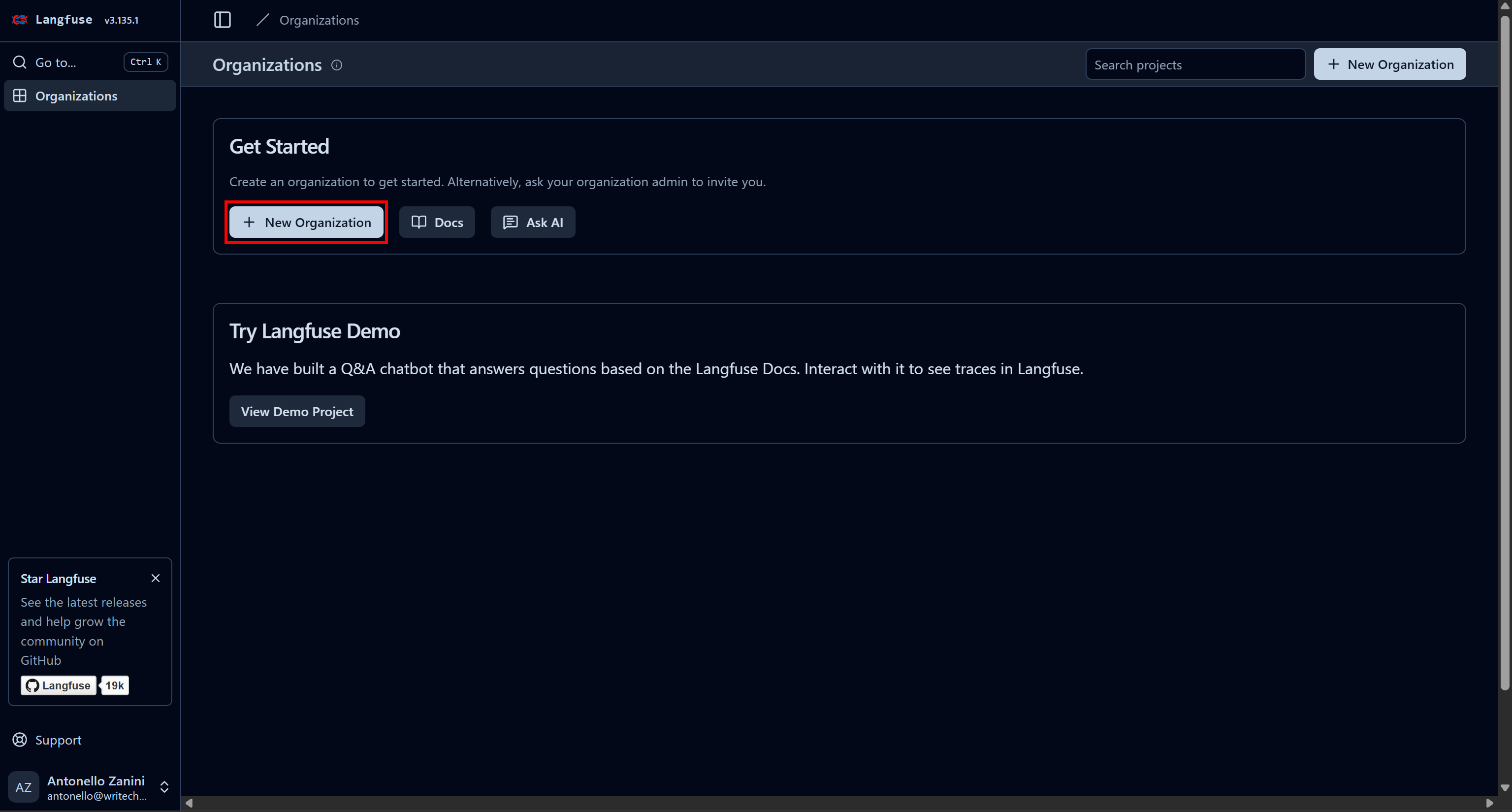Click the Organizations breadcrumb at the top
The image size is (1512, 812).
pos(319,19)
